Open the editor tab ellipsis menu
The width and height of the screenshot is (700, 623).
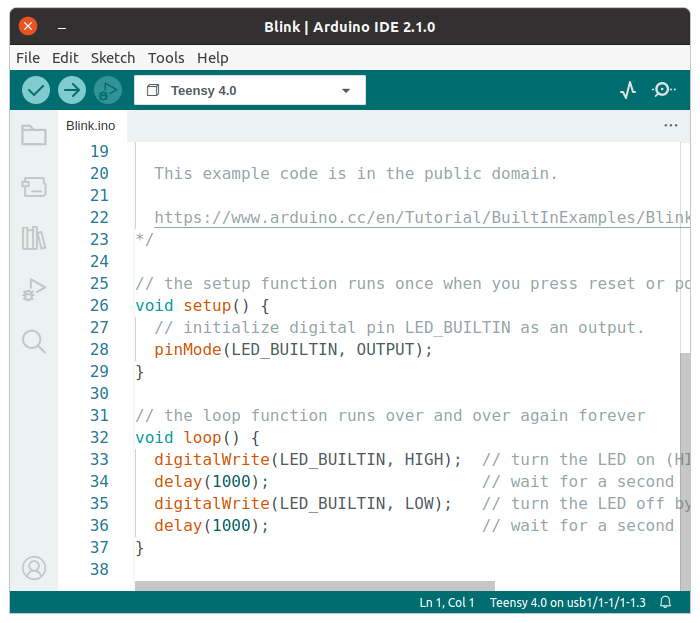click(x=671, y=126)
